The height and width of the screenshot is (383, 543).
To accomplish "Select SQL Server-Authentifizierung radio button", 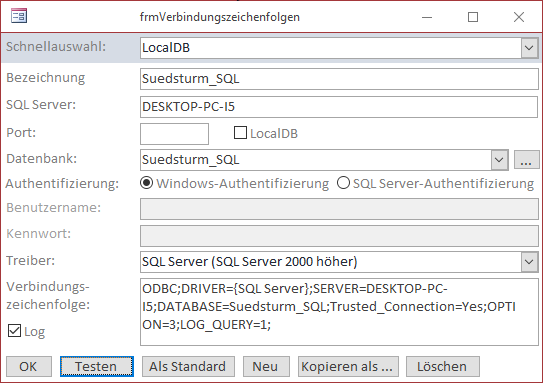I will [x=343, y=183].
